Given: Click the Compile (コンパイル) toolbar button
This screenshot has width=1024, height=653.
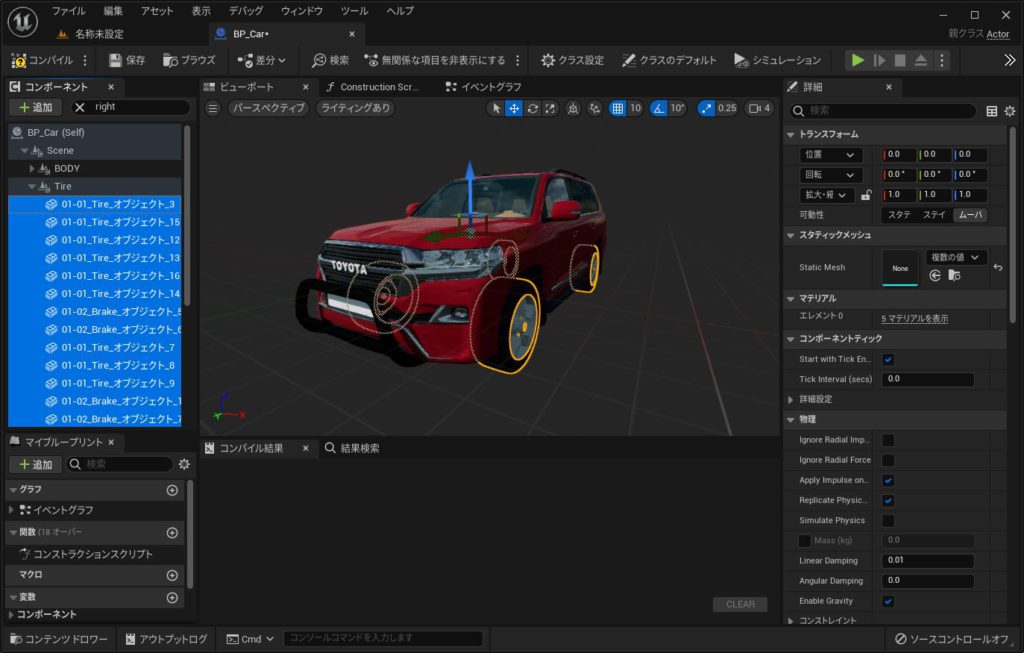Looking at the screenshot, I should [42, 60].
